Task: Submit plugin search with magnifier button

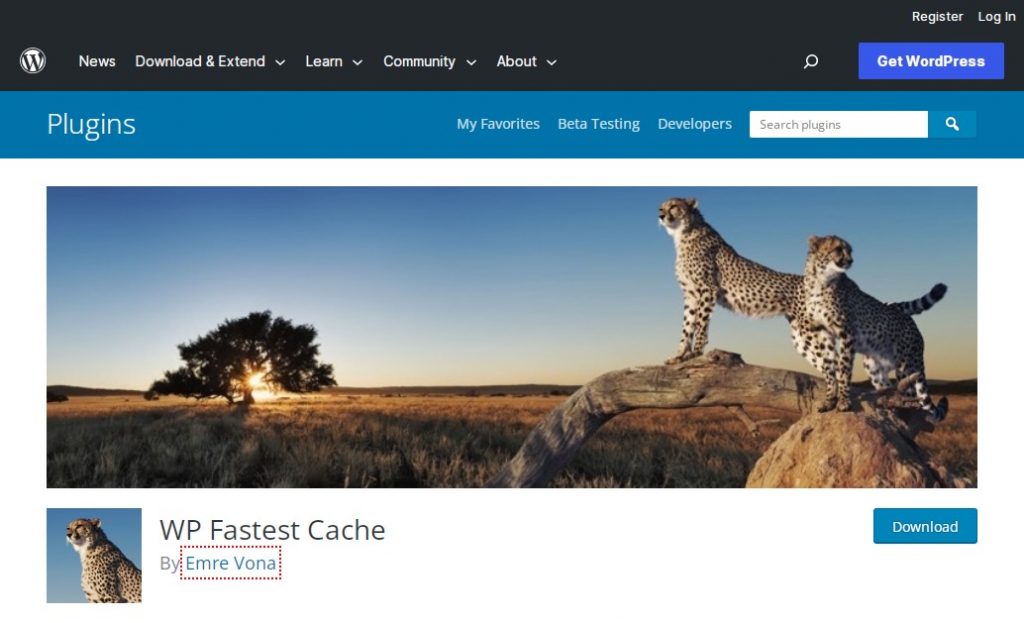Action: pos(952,124)
